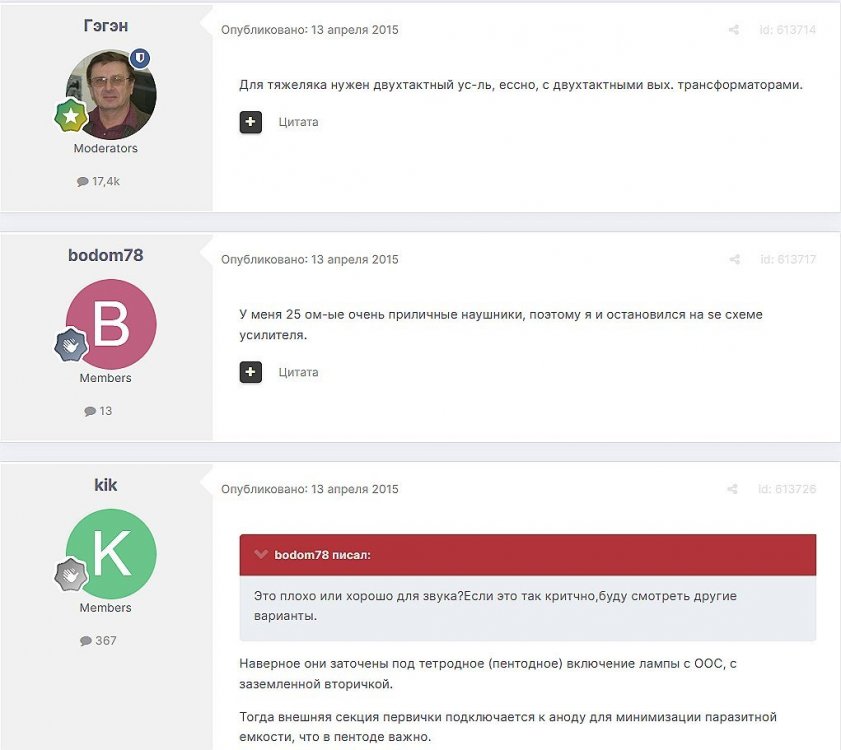Viewport: 841px width, 750px height.
Task: Collapse the bodom78 quote with the chevron
Action: tap(261, 554)
